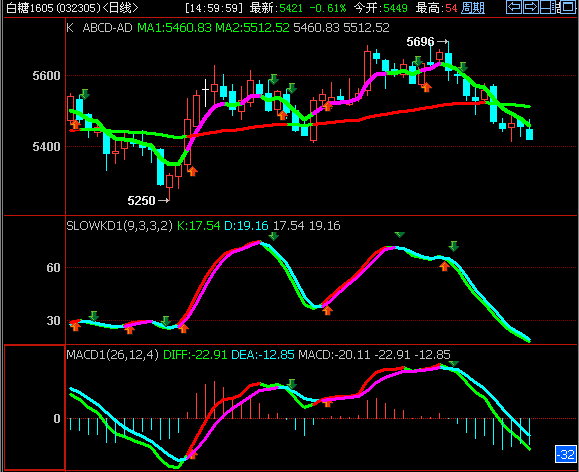Screen dimensions: 579x472
Task: Click the green sell arrow after the 5696 peak
Action: coord(462,67)
